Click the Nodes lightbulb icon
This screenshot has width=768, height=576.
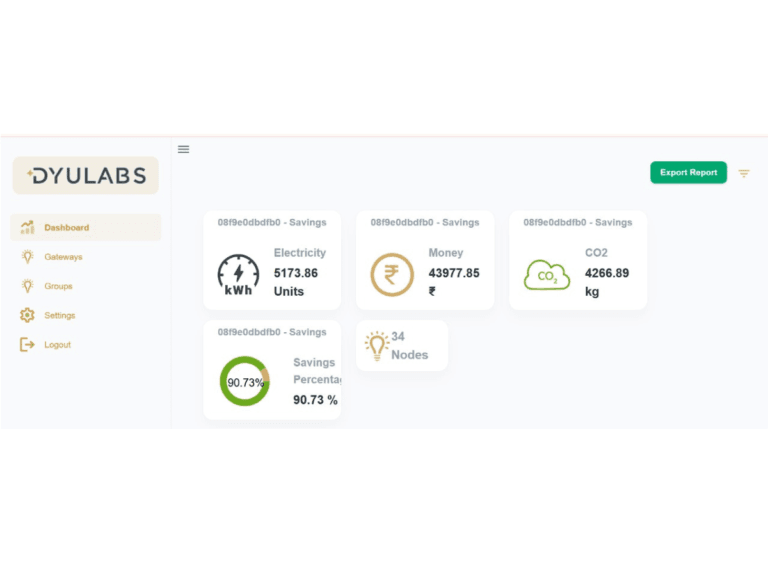tap(376, 346)
